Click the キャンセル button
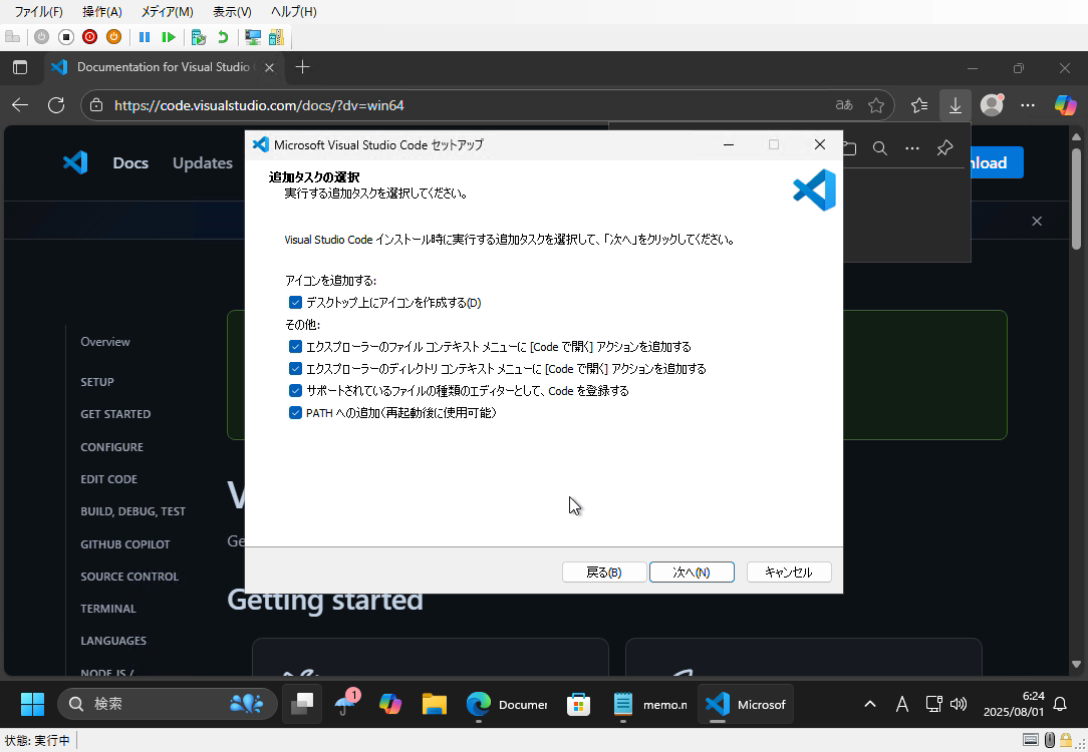This screenshot has height=752, width=1088. pyautogui.click(x=789, y=572)
